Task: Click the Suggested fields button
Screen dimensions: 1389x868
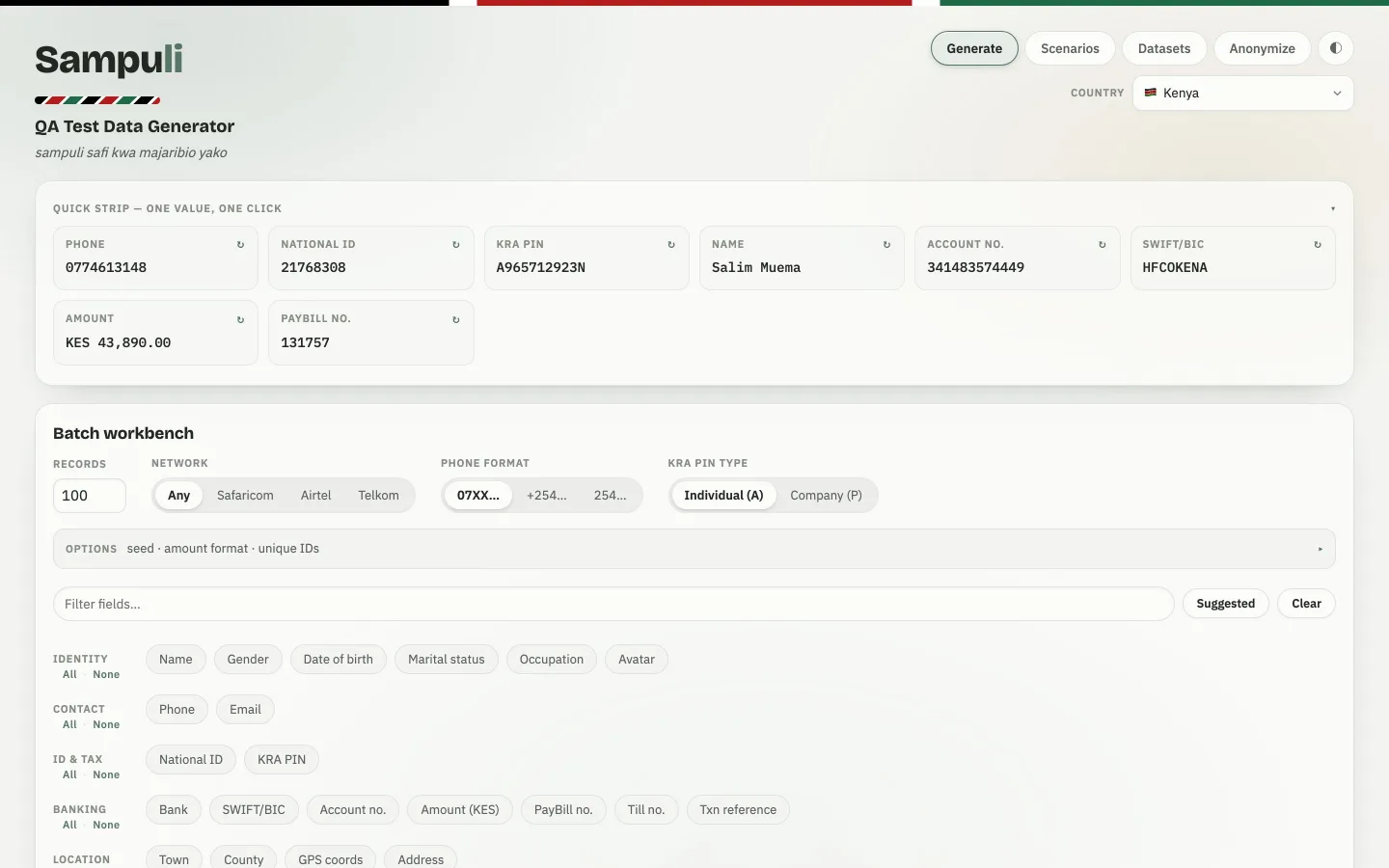Action: click(x=1226, y=604)
